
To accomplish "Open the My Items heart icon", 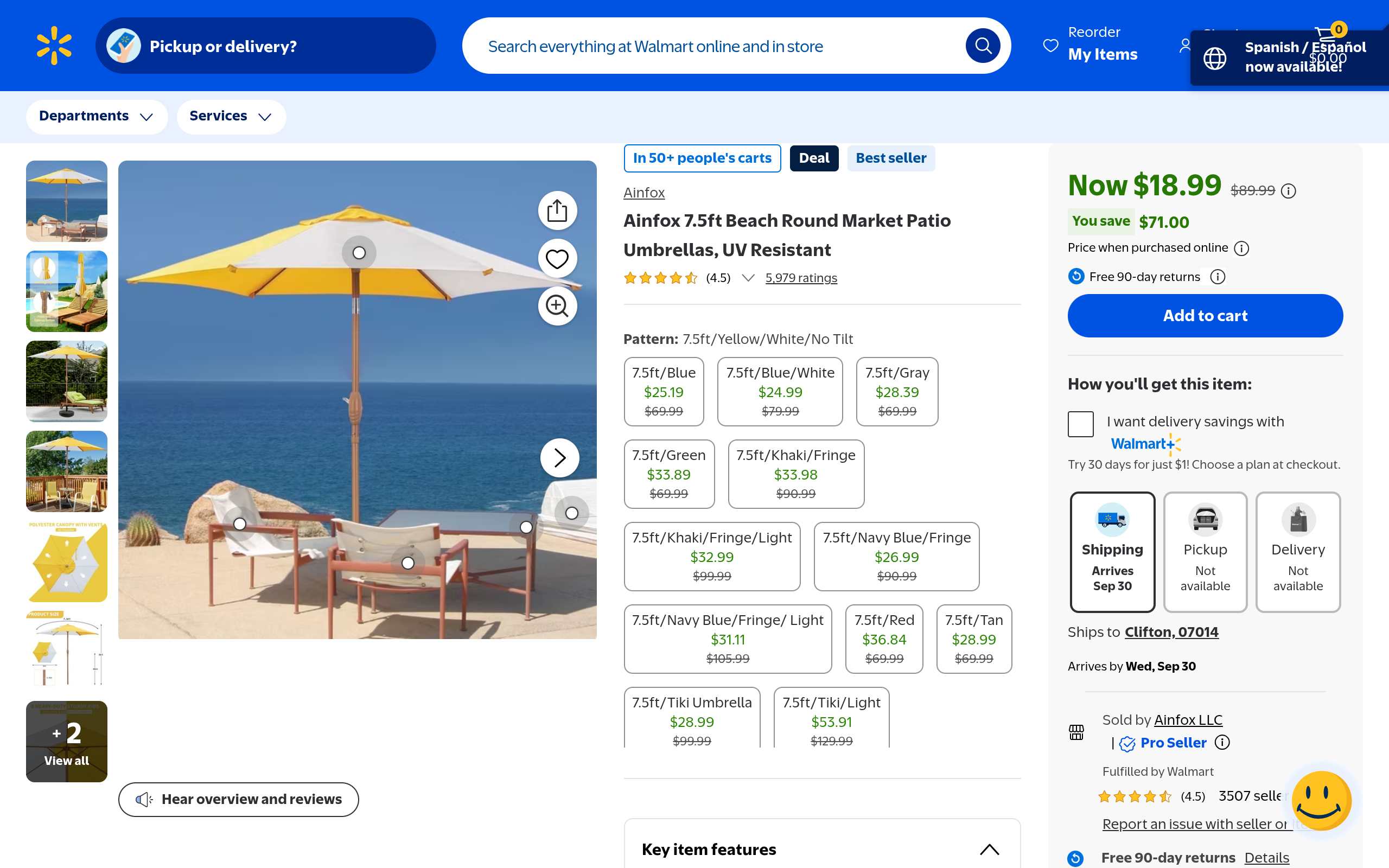I will [x=1050, y=46].
